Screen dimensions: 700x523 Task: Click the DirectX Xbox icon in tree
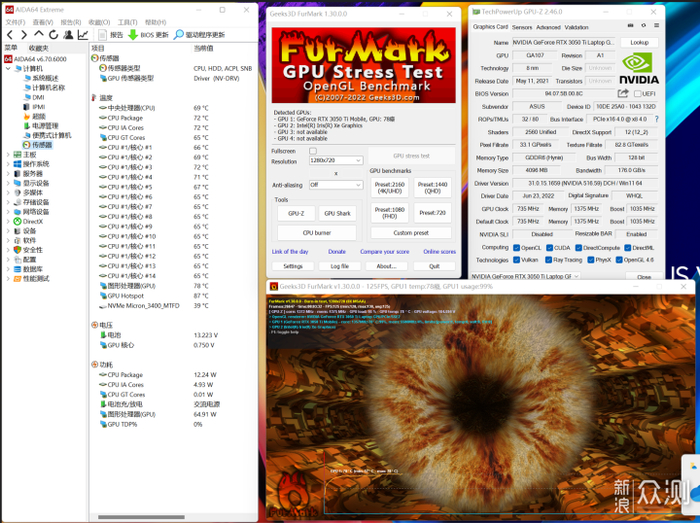(x=17, y=221)
